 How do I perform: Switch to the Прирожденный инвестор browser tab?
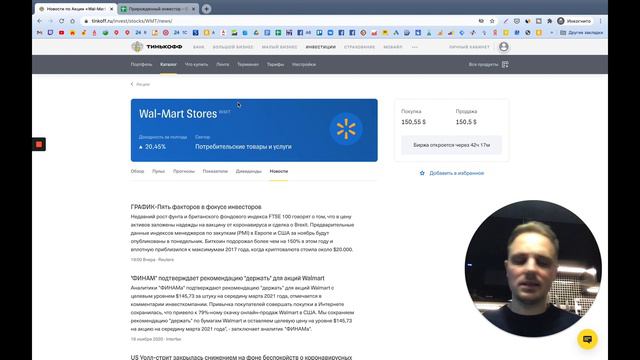tap(158, 9)
